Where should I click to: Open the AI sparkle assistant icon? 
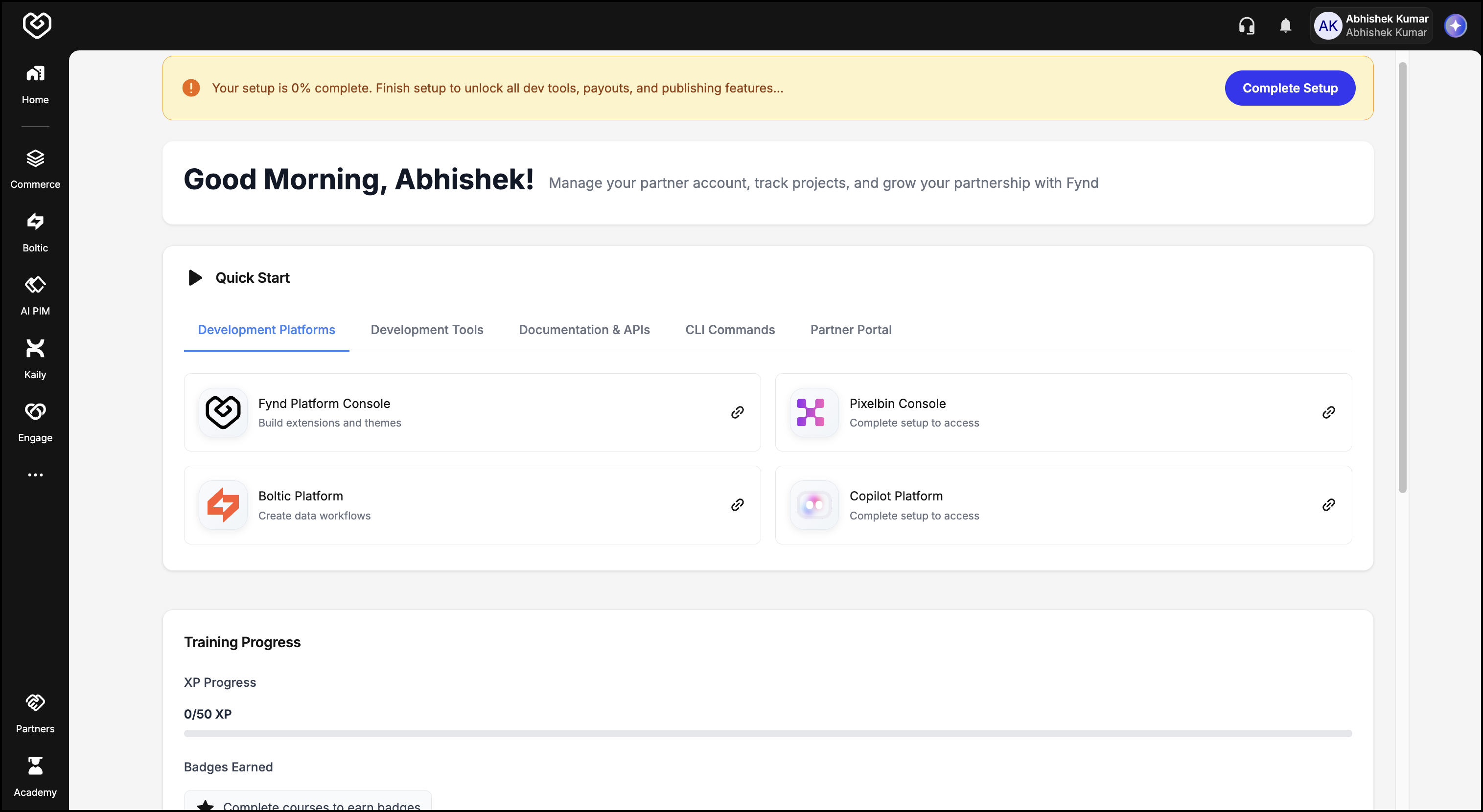click(x=1456, y=26)
